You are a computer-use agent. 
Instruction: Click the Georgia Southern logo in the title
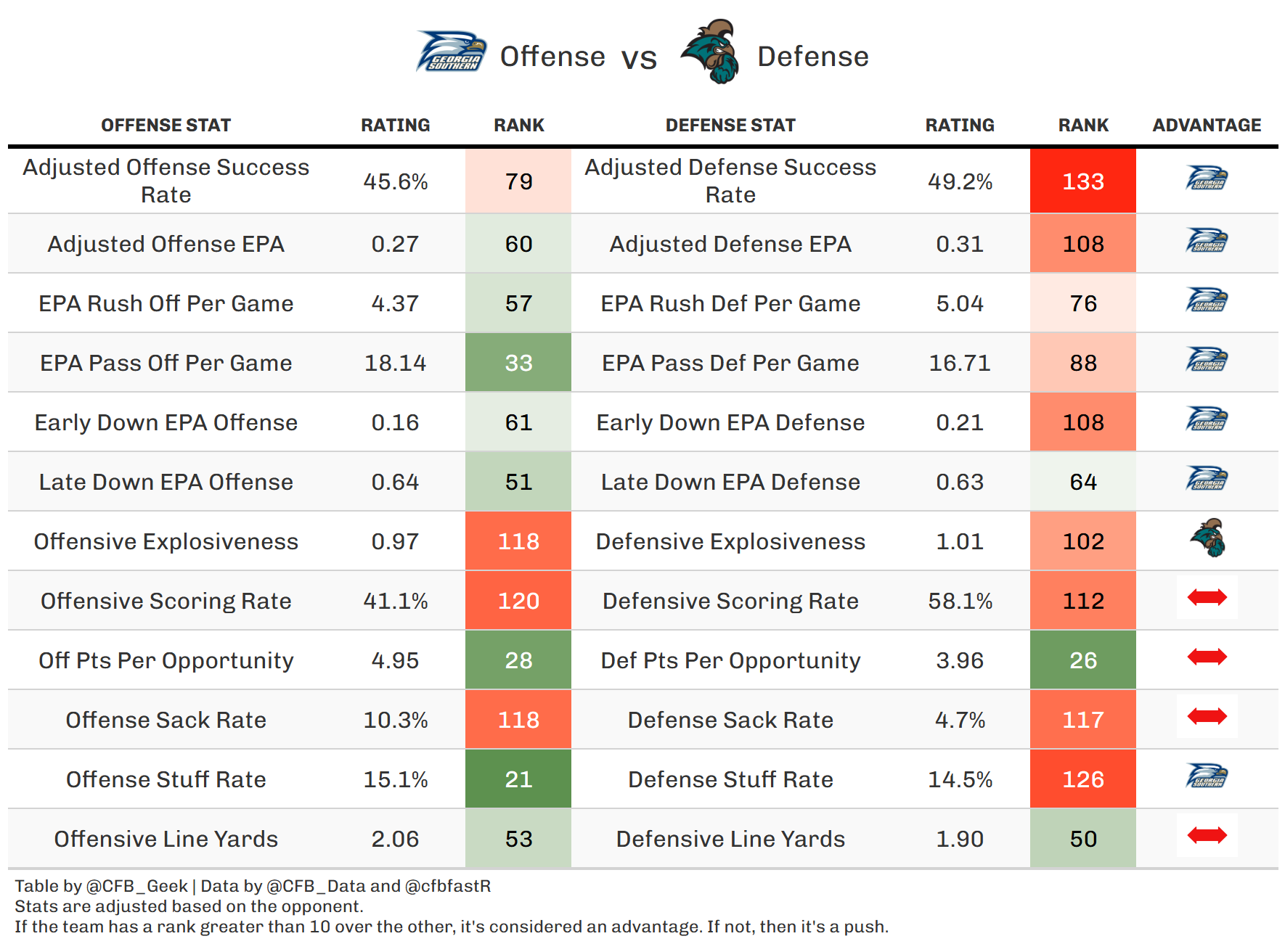point(451,52)
